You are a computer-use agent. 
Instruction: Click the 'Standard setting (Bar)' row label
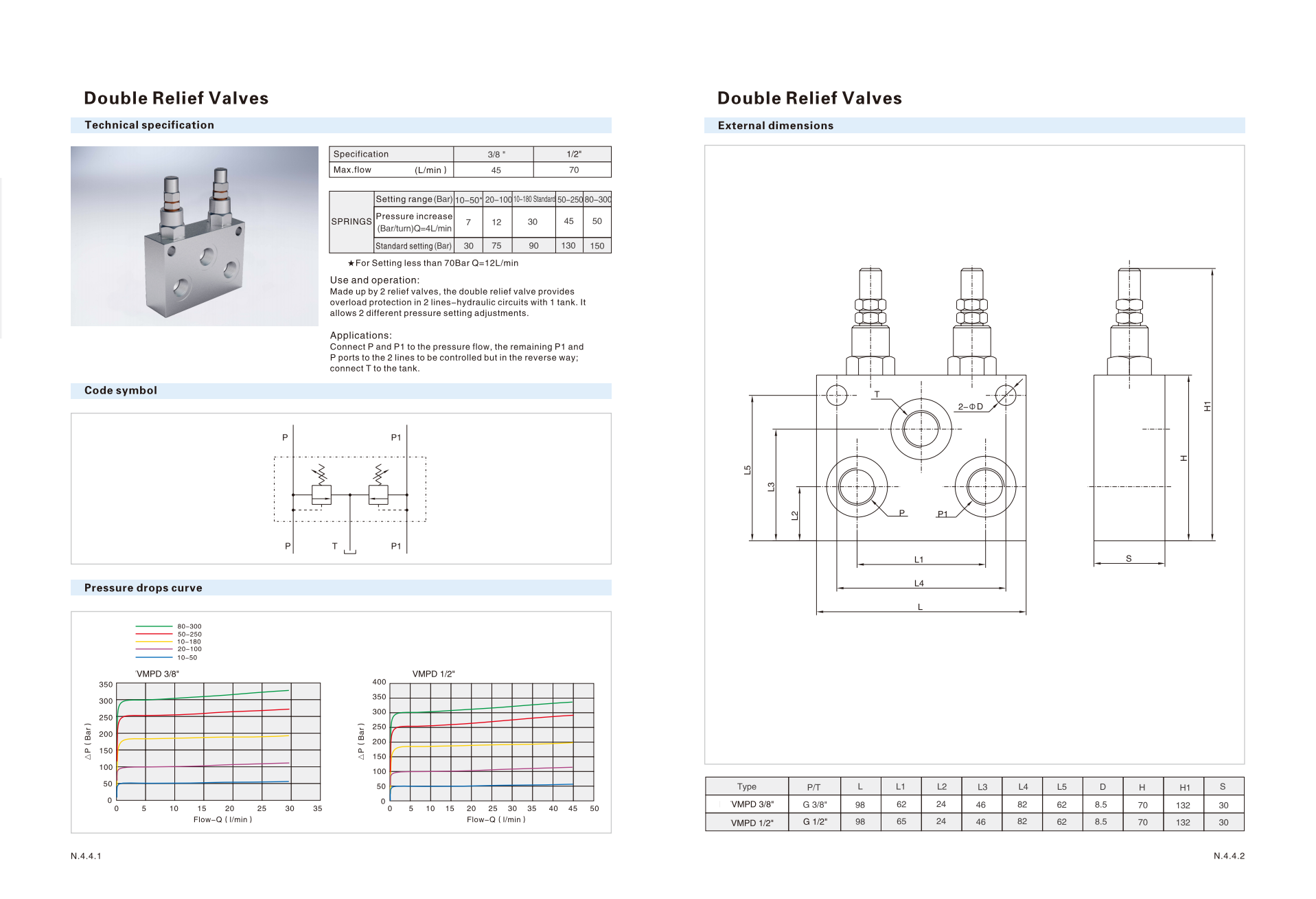(414, 246)
